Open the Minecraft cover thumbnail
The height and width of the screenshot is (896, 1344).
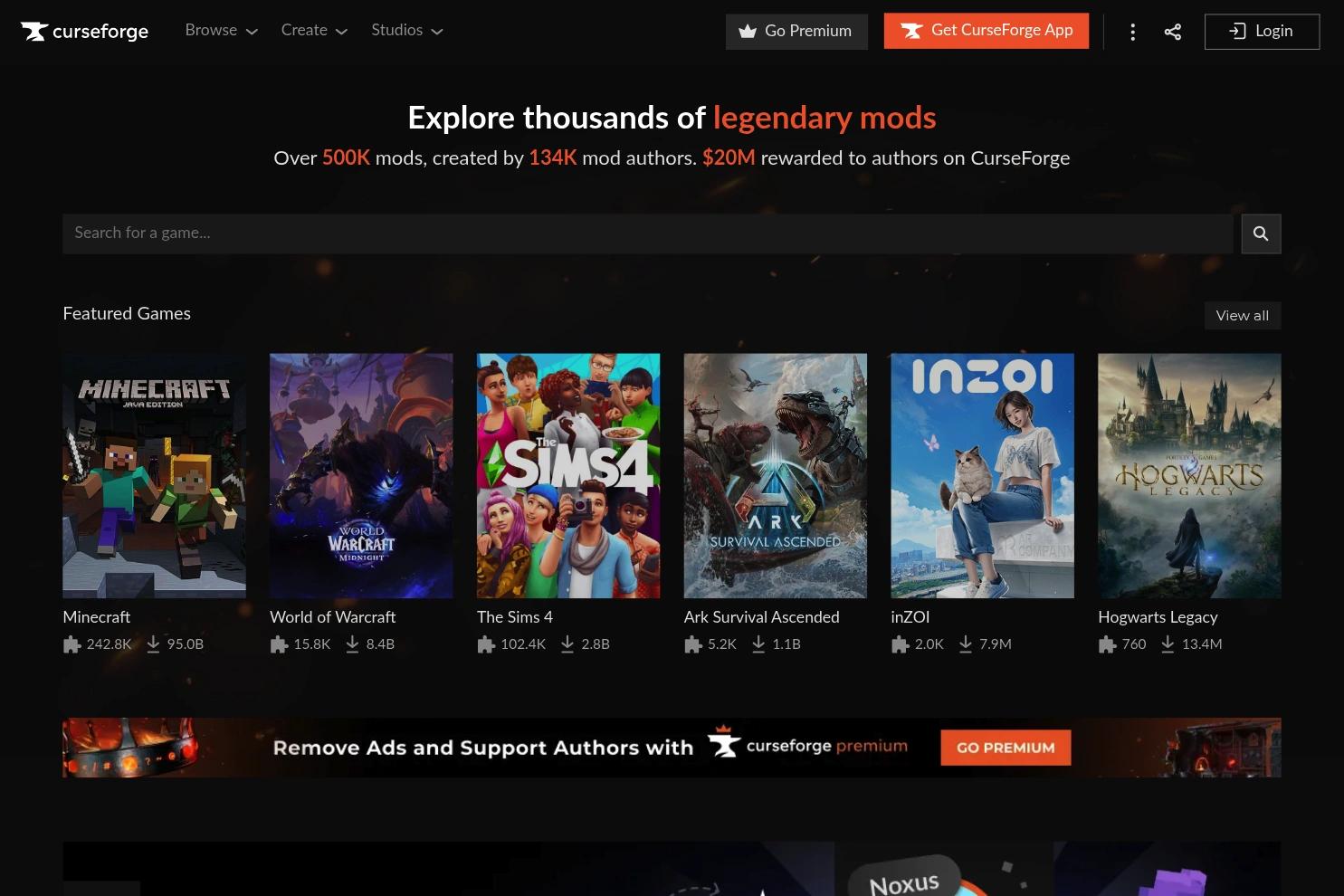pos(154,476)
